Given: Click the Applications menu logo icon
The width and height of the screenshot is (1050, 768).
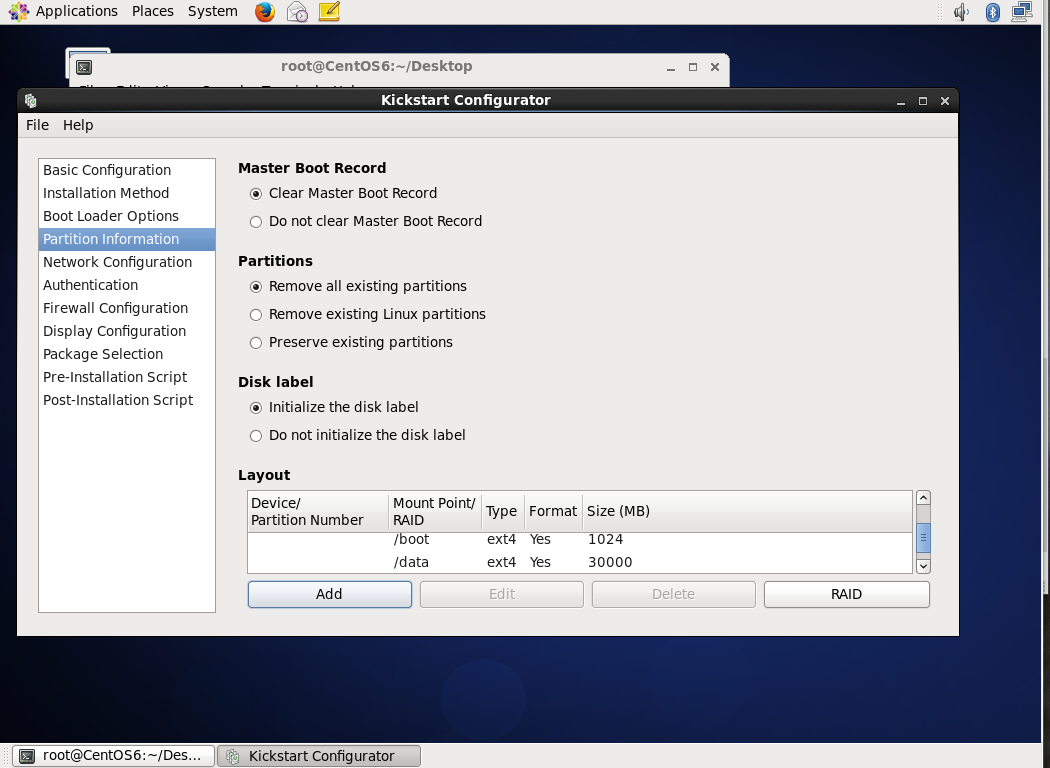Looking at the screenshot, I should (x=18, y=11).
